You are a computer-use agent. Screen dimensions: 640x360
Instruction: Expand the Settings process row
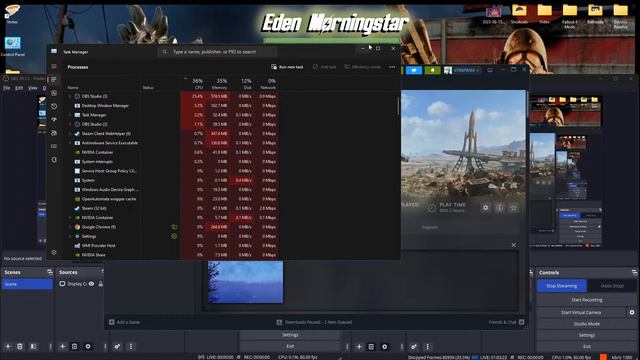[70, 236]
